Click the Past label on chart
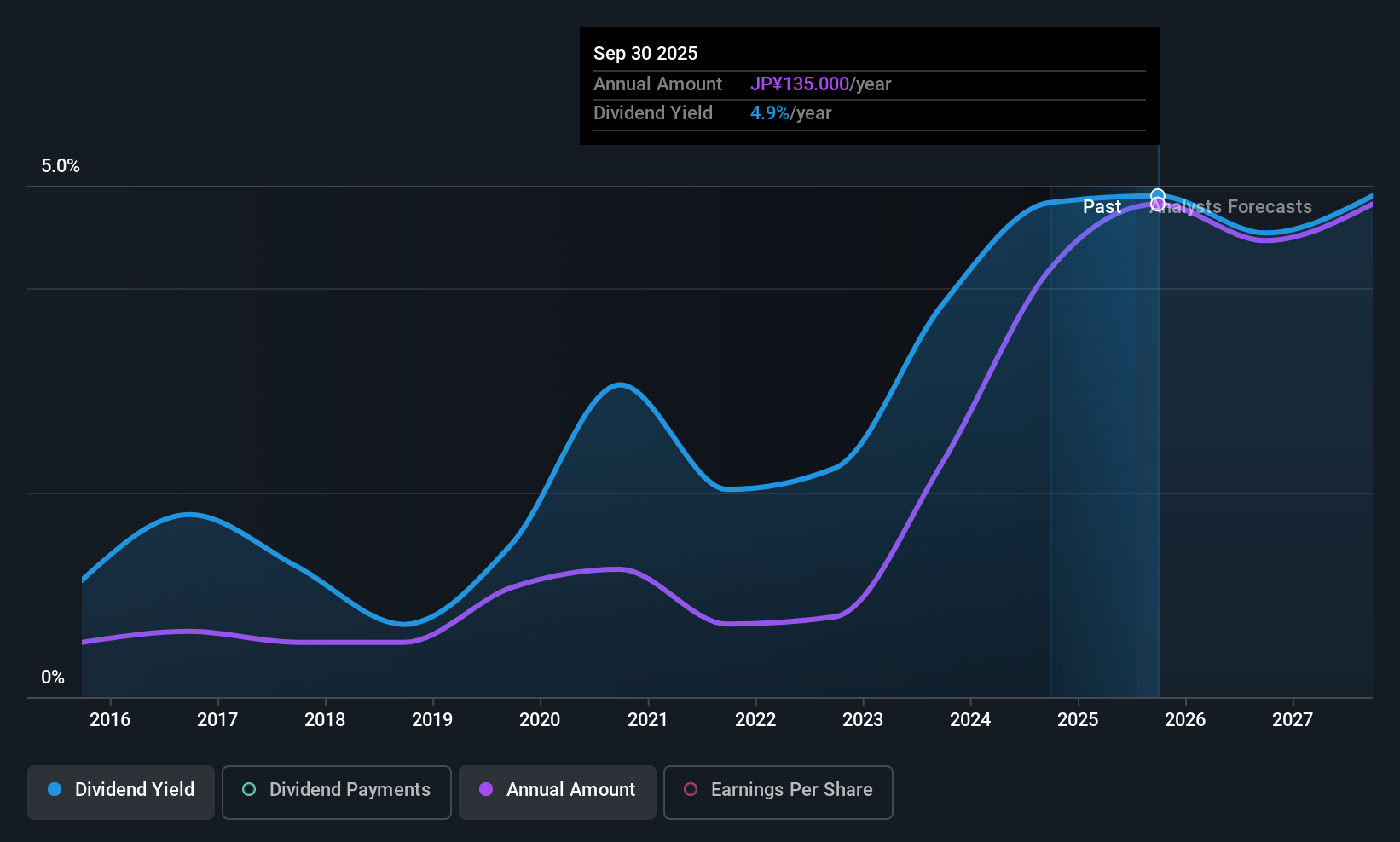Viewport: 1400px width, 842px height. (x=1102, y=207)
